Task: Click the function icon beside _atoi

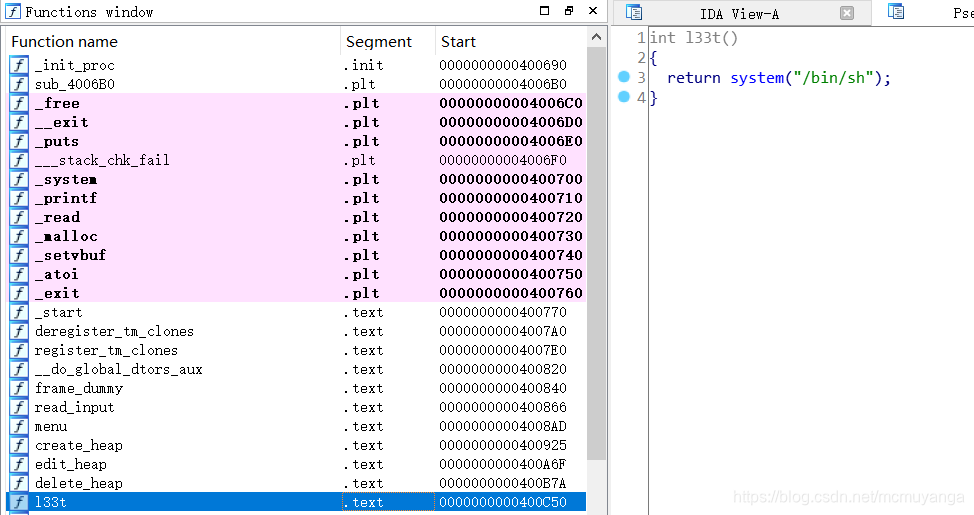Action: coord(19,274)
